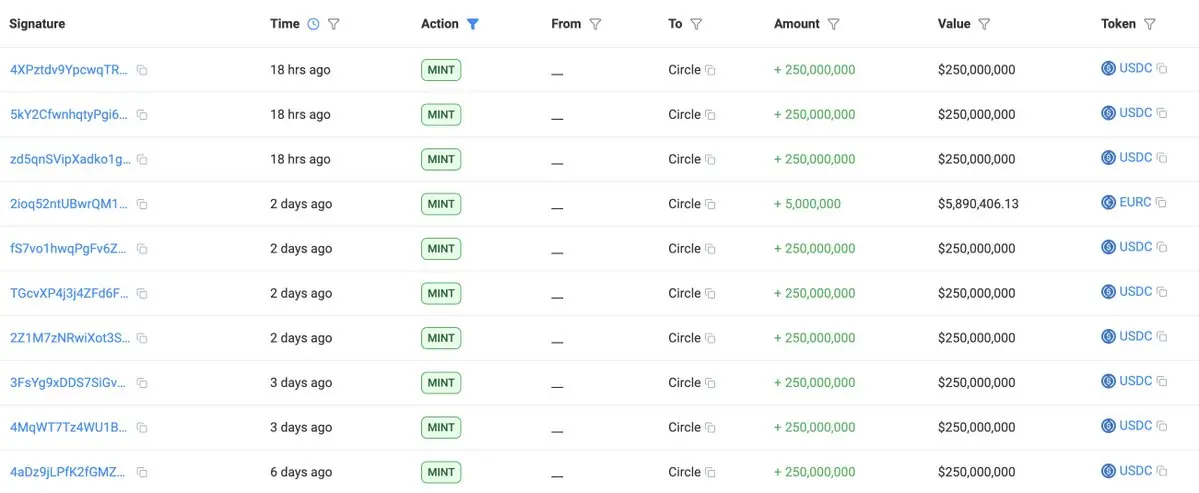This screenshot has height=493, width=1199.
Task: Open the EURC token link
Action: tap(1136, 203)
